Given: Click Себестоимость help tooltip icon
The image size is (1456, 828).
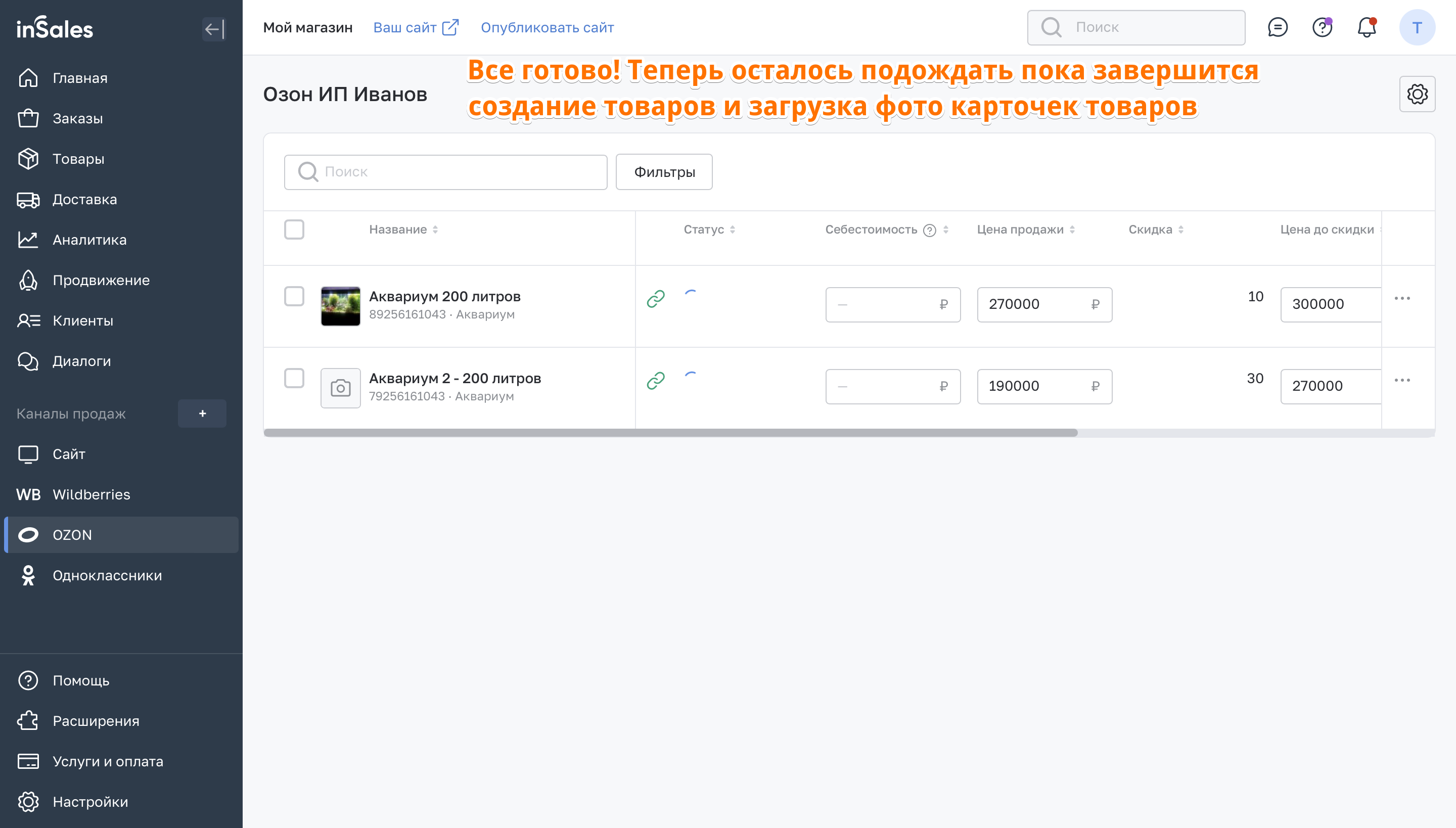Looking at the screenshot, I should click(x=929, y=231).
